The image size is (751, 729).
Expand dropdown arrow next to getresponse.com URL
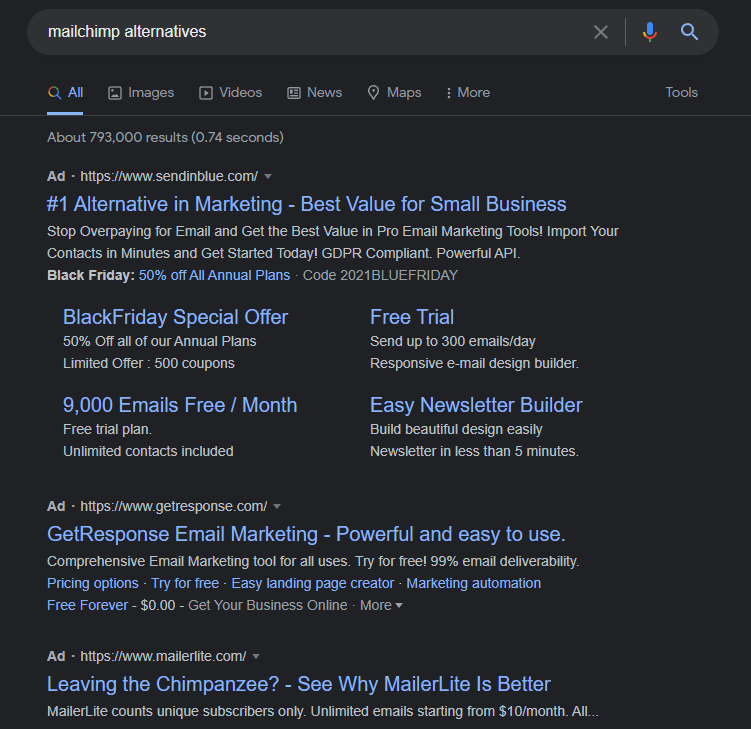pyautogui.click(x=277, y=506)
